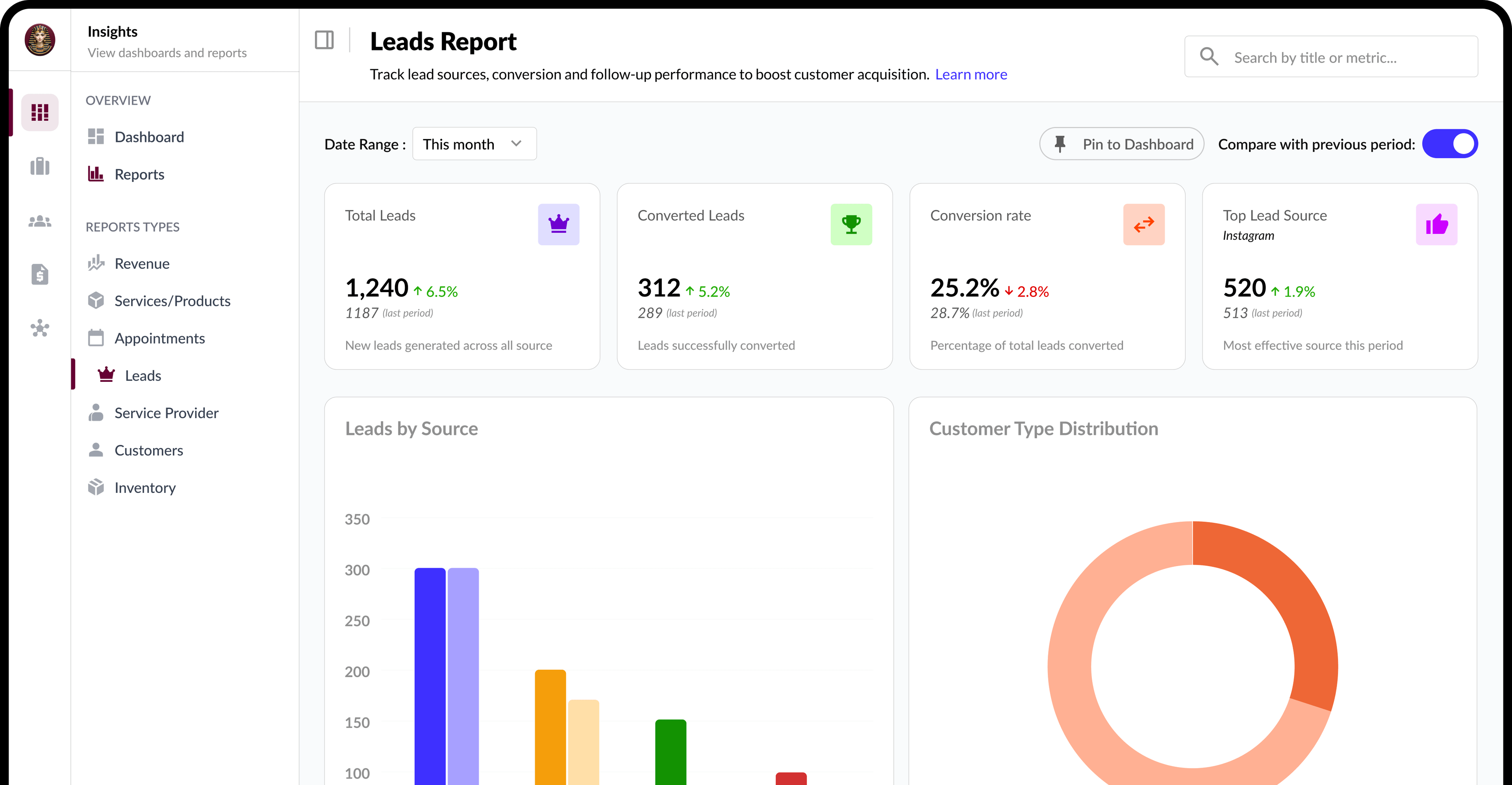Screen dimensions: 1512x785
Task: Click the Customer Type Distribution title
Action: click(1043, 429)
